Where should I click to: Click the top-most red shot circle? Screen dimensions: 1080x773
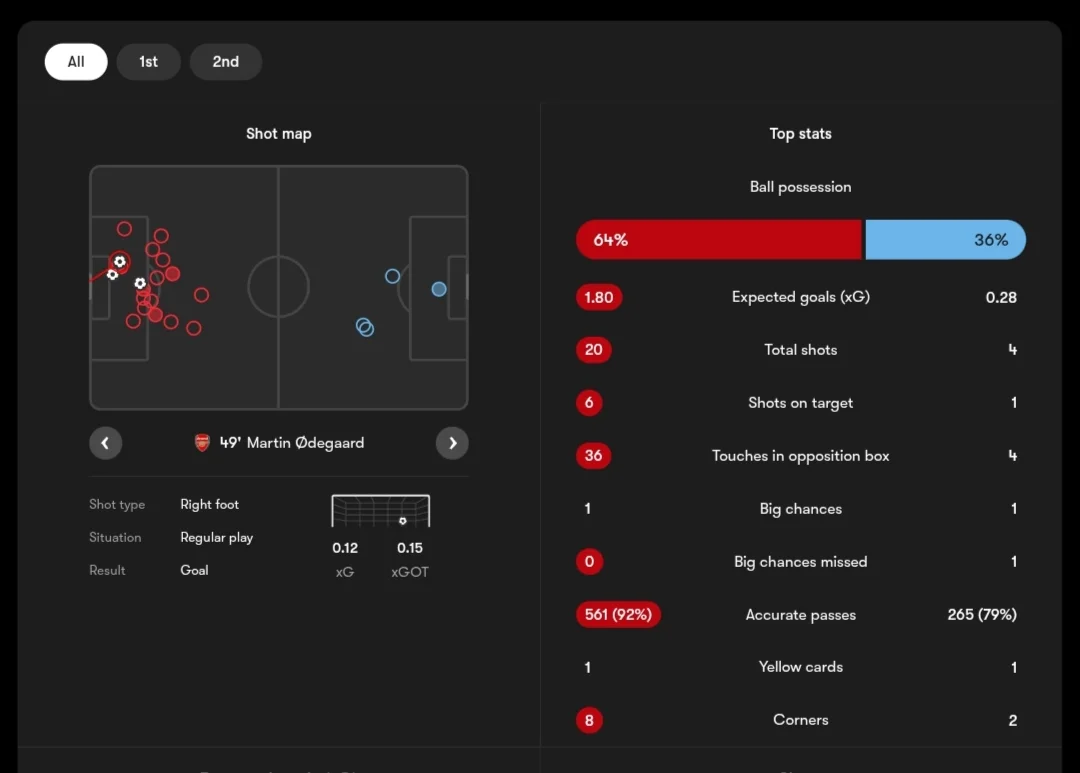(x=124, y=228)
